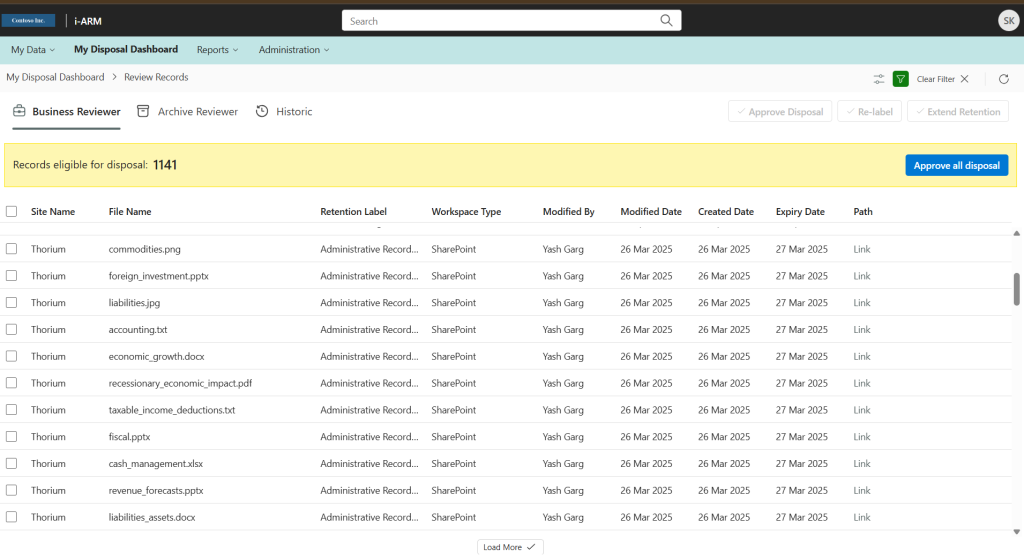
Task: Open the filter settings sliders icon
Action: (x=879, y=79)
